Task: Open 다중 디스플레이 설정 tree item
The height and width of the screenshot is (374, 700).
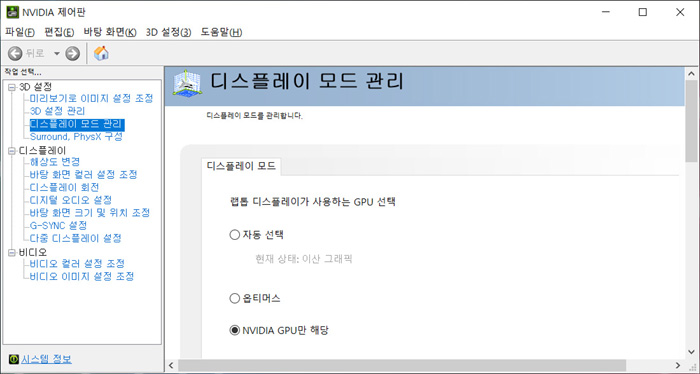Action: tap(75, 238)
